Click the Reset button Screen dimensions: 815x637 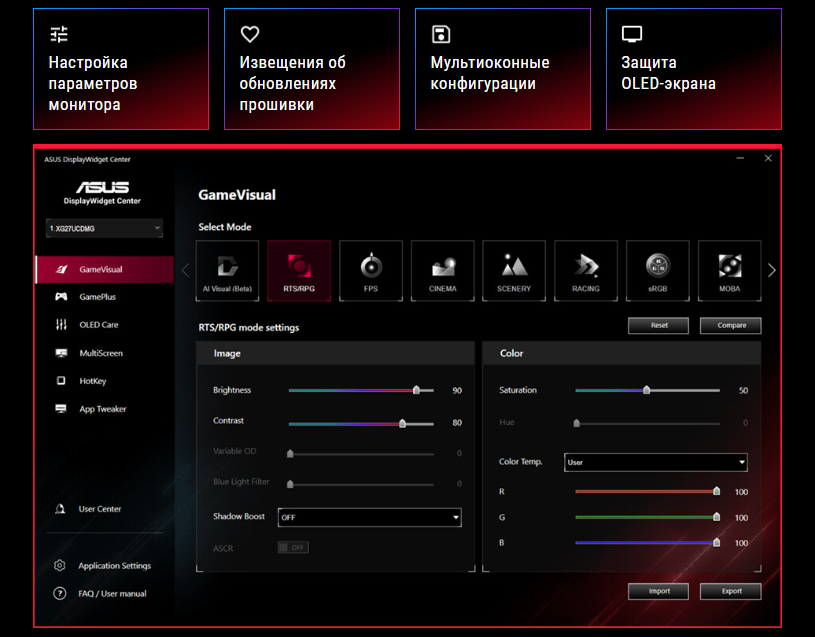(x=658, y=326)
